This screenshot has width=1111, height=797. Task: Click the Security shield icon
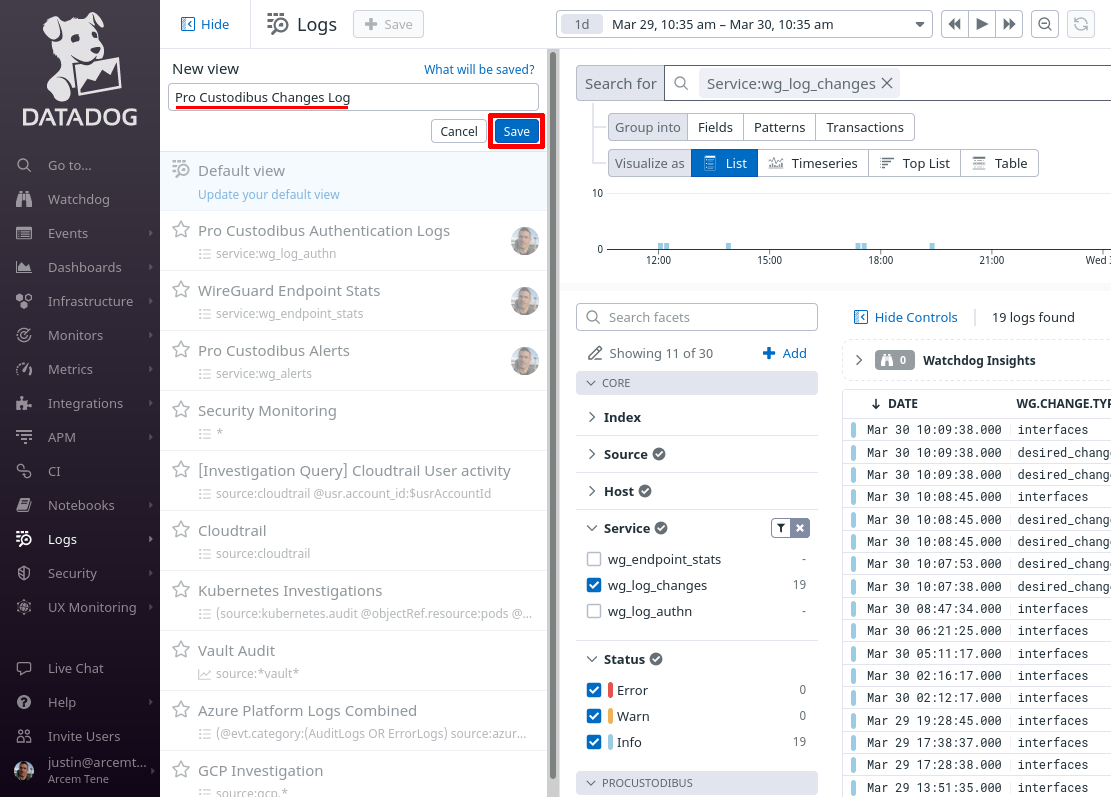(x=24, y=573)
